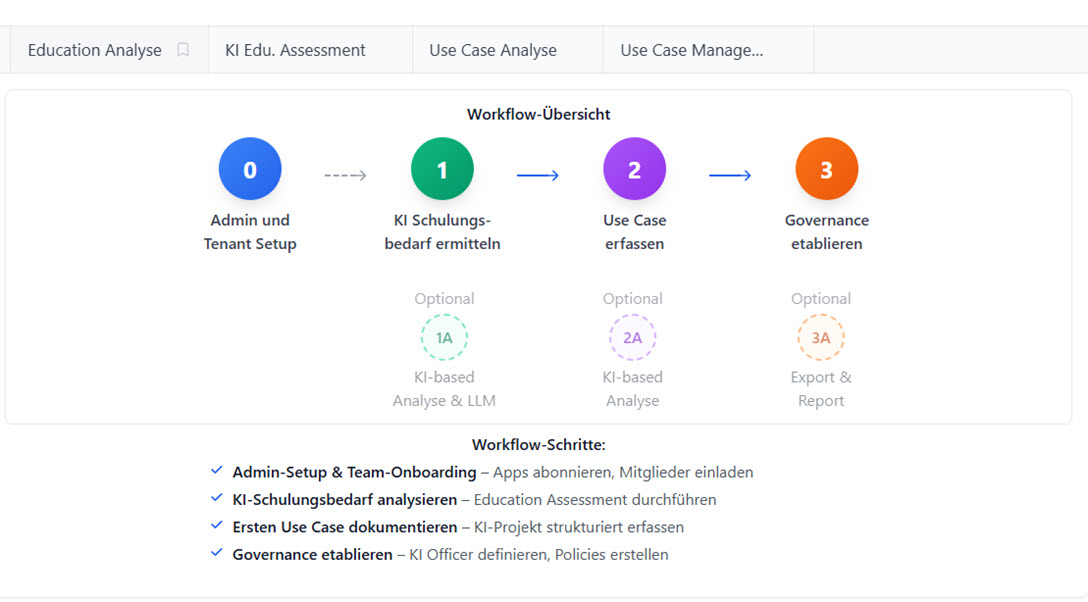
Task: Click checkmark beside Governance etablieren step
Action: click(217, 553)
